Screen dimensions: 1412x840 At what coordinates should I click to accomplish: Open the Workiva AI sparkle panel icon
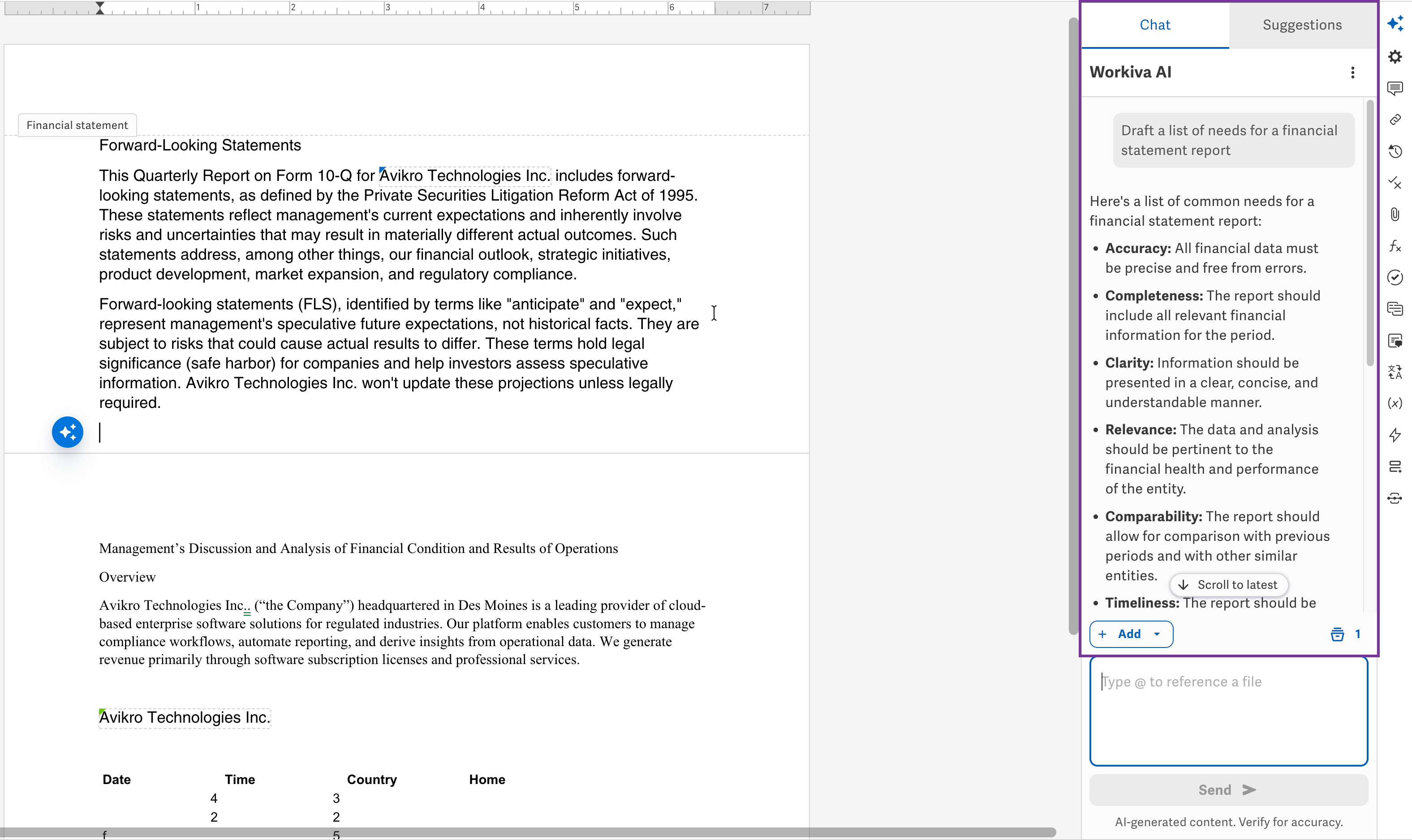point(1395,24)
